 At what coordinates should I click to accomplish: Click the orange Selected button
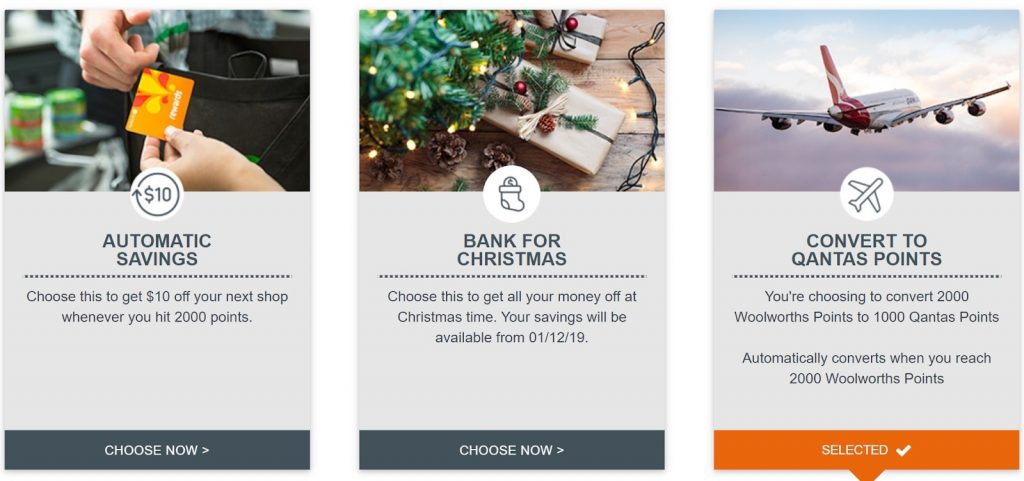pos(866,450)
